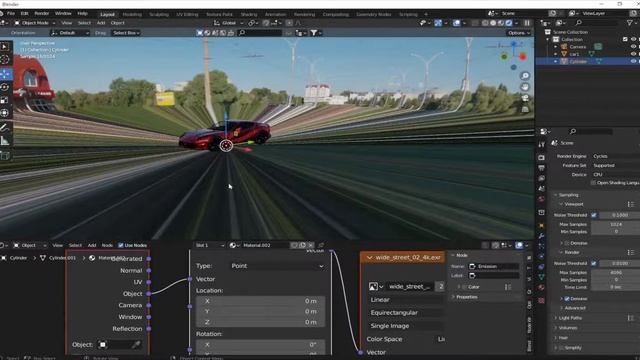
Task: Toggle the Render Denoise checkbox
Action: point(567,299)
